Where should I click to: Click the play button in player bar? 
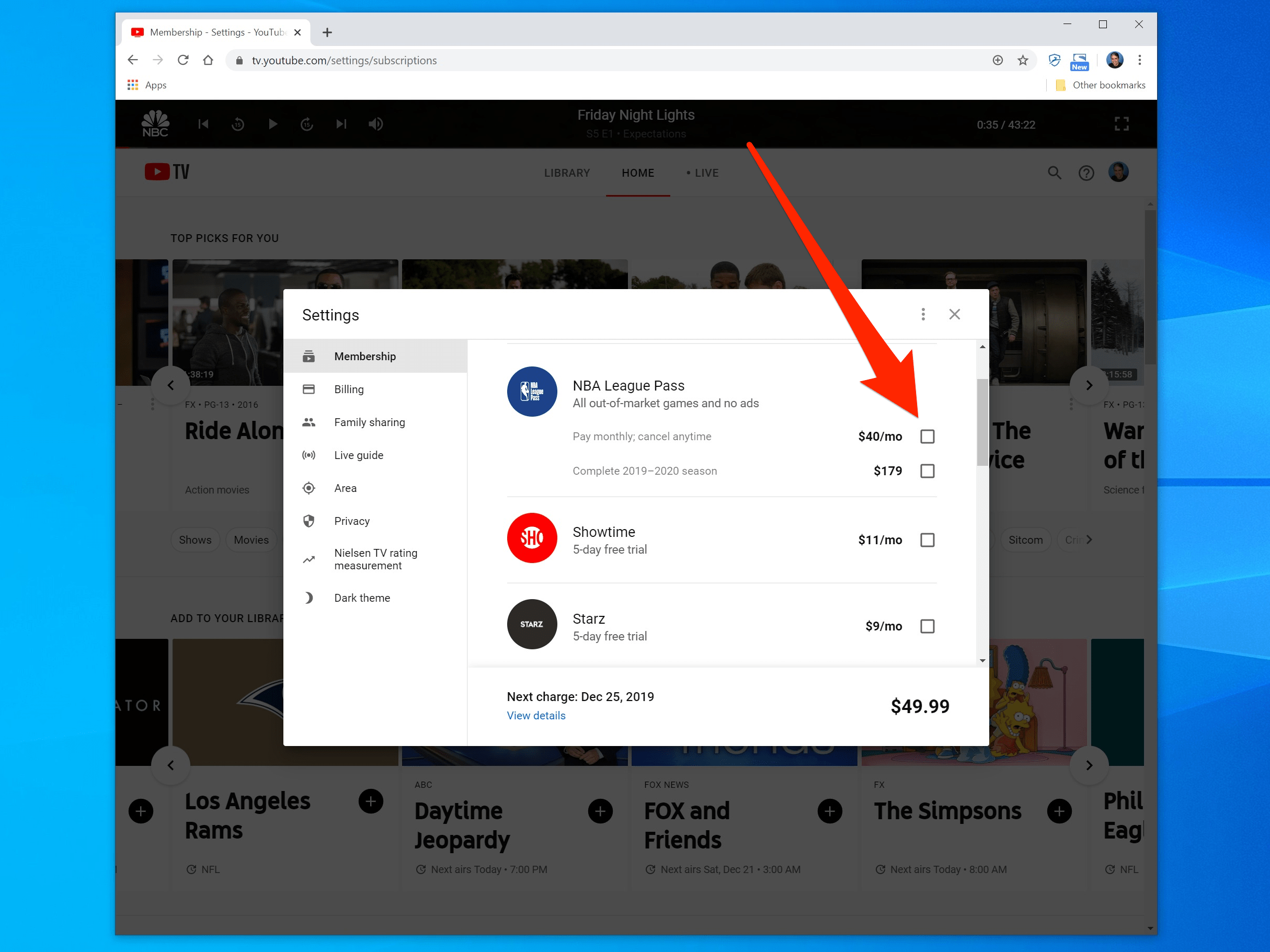[x=273, y=124]
